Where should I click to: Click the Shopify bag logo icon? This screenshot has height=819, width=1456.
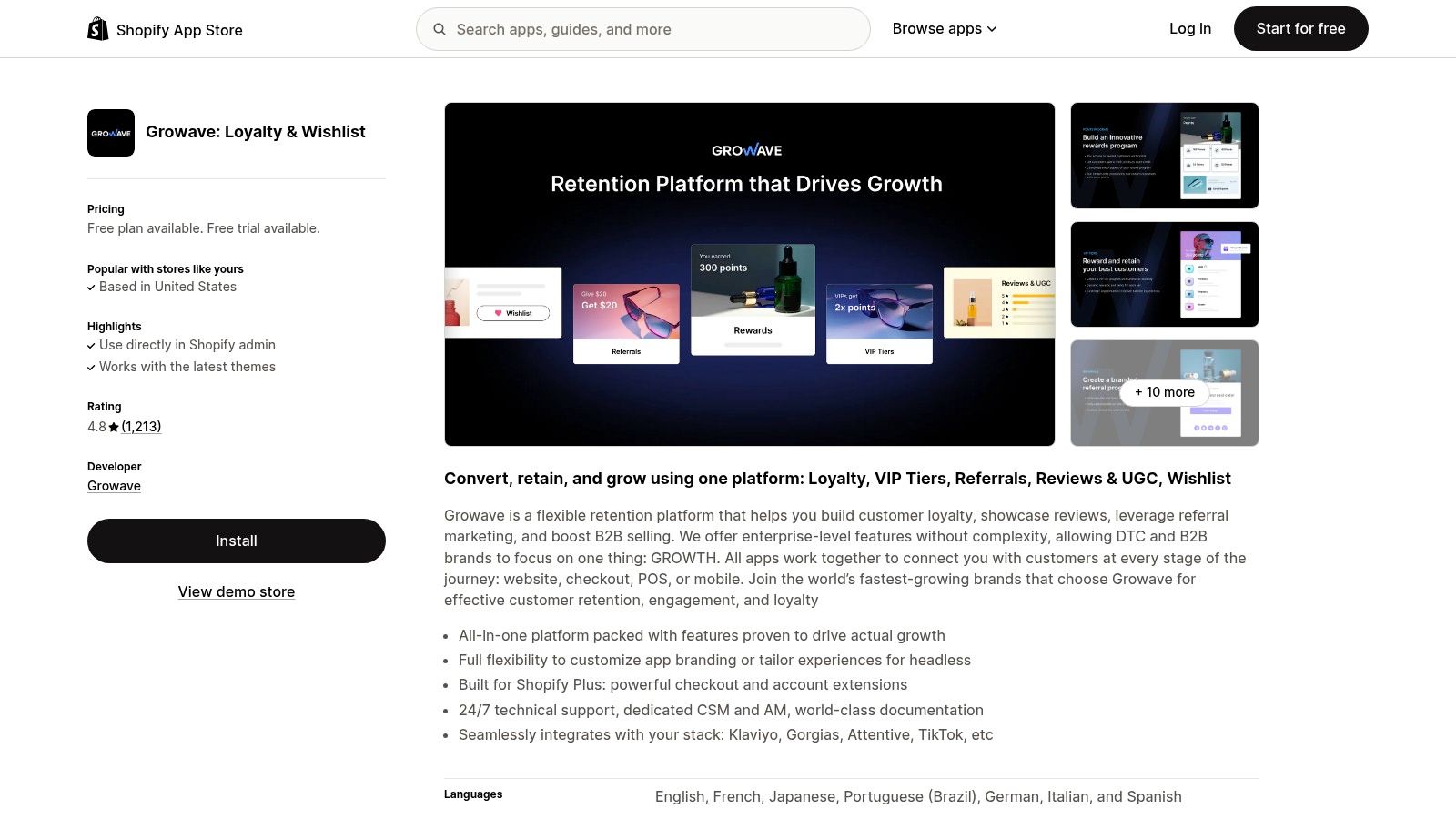click(x=97, y=29)
